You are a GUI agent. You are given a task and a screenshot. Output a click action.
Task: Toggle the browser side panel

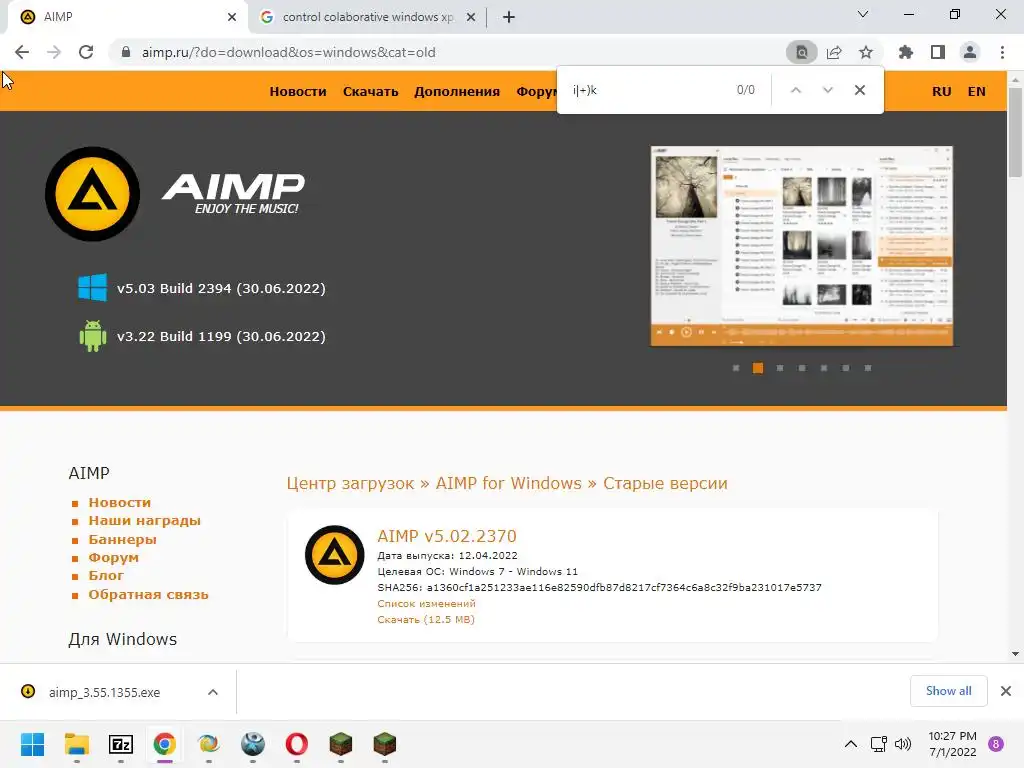tap(938, 52)
